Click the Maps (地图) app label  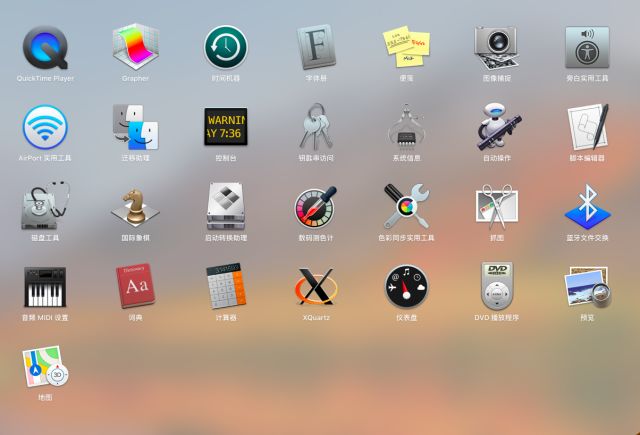(x=45, y=397)
